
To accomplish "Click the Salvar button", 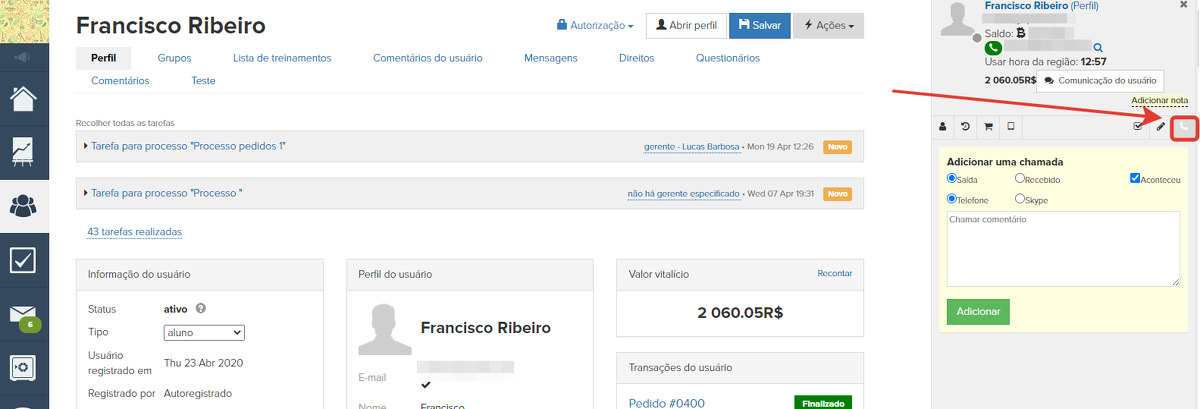I will tap(759, 26).
